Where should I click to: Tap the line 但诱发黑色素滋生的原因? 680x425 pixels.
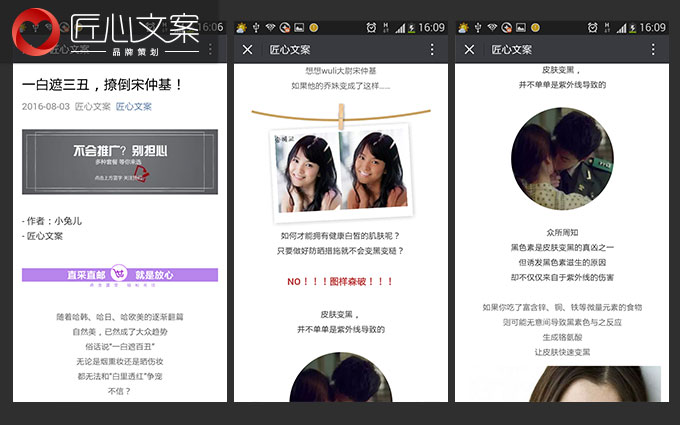tap(562, 262)
